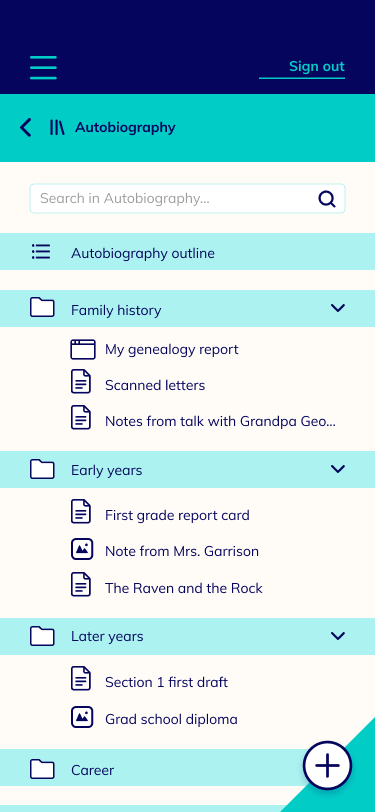Screen dimensions: 375x812
Task: Click image icon next to Note from Mrs. Garrison
Action: [82, 549]
